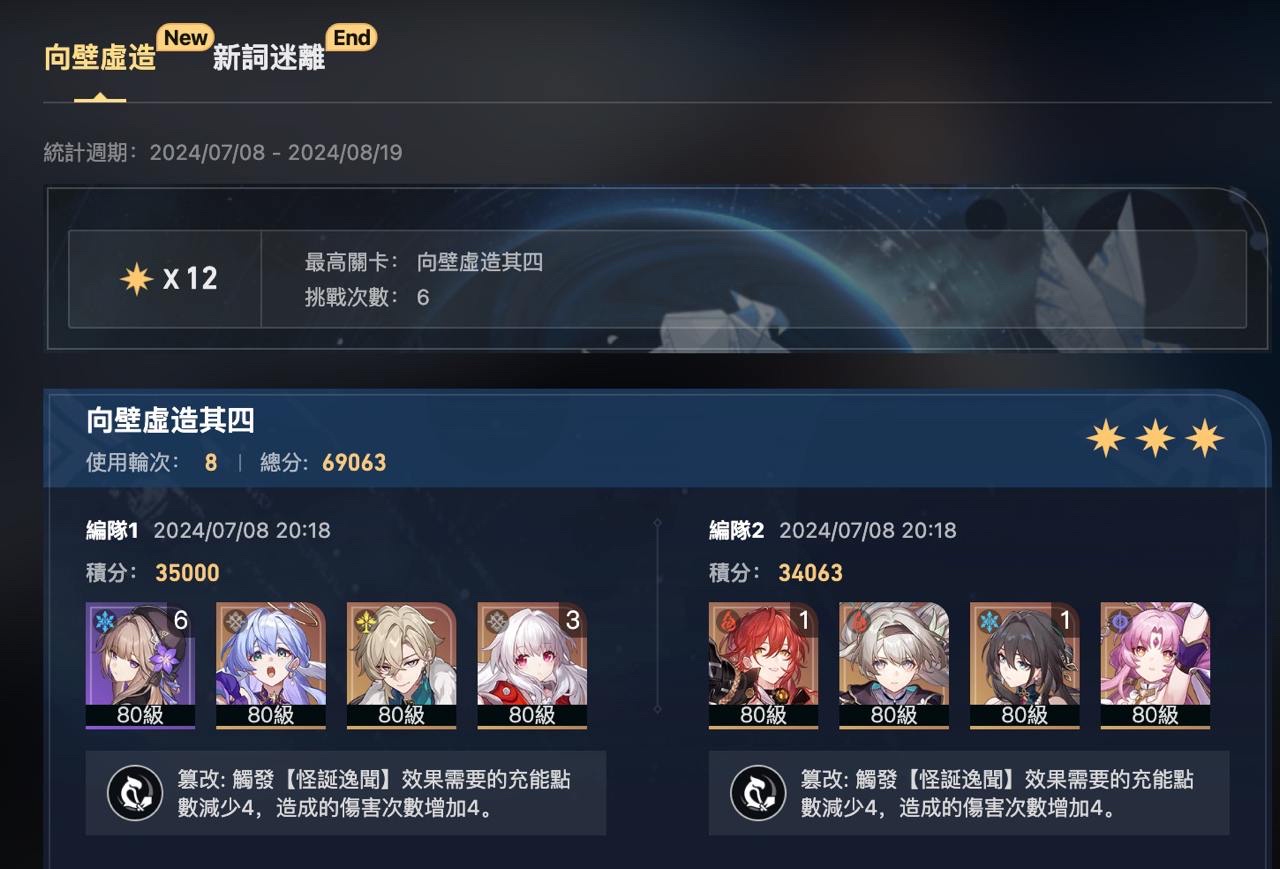The height and width of the screenshot is (869, 1280).
Task: Select the red-haired Fire character in Team 2
Action: pyautogui.click(x=764, y=665)
